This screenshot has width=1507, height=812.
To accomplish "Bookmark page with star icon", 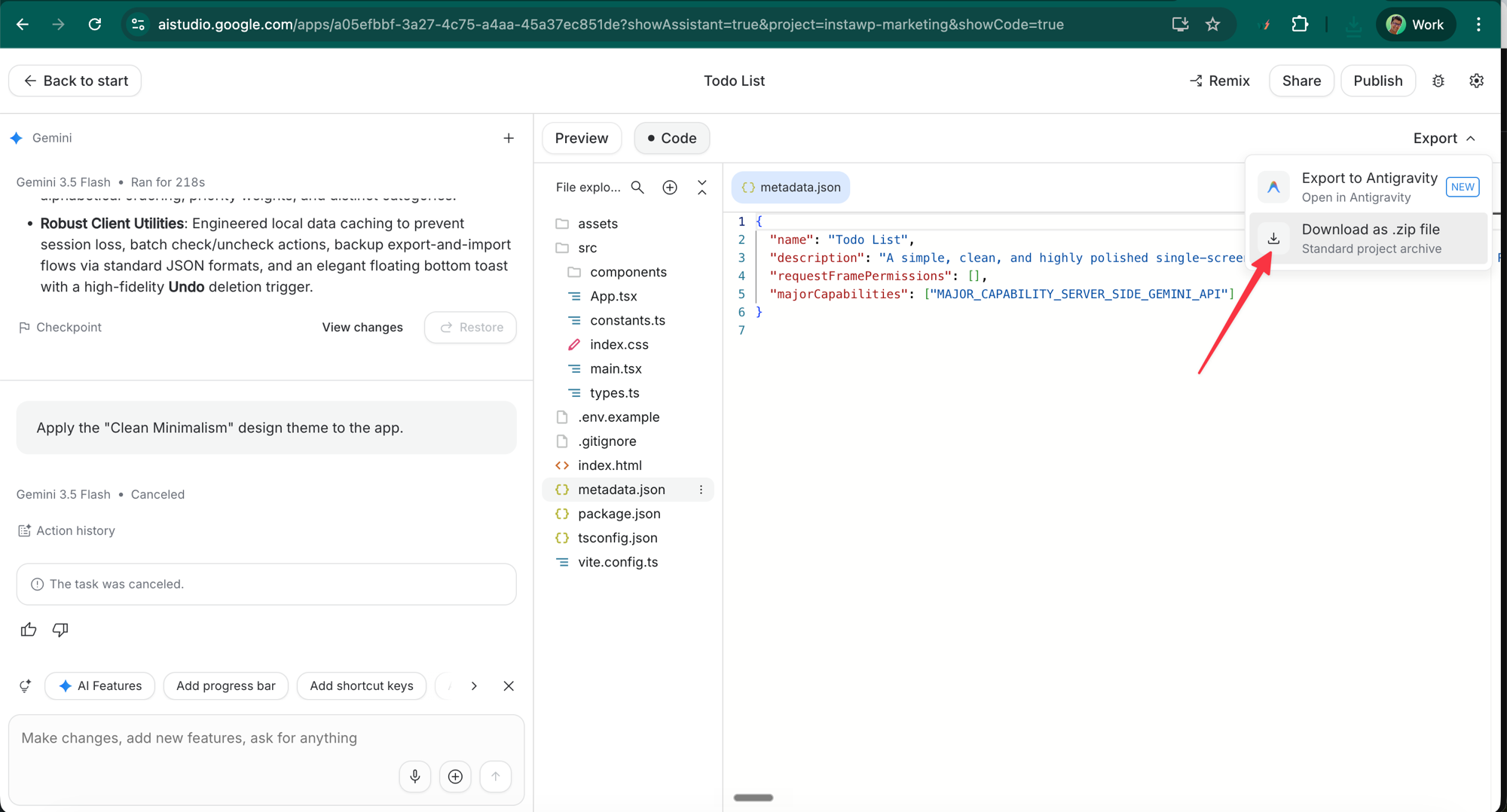I will pos(1212,24).
